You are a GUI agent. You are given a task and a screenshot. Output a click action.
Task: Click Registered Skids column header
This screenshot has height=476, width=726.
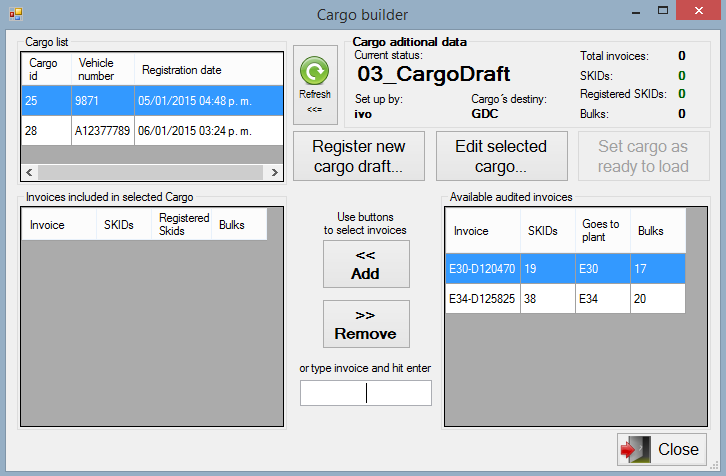tap(182, 225)
